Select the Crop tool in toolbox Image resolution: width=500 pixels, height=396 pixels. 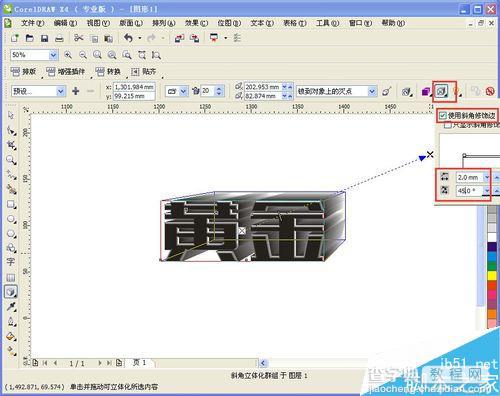point(11,145)
